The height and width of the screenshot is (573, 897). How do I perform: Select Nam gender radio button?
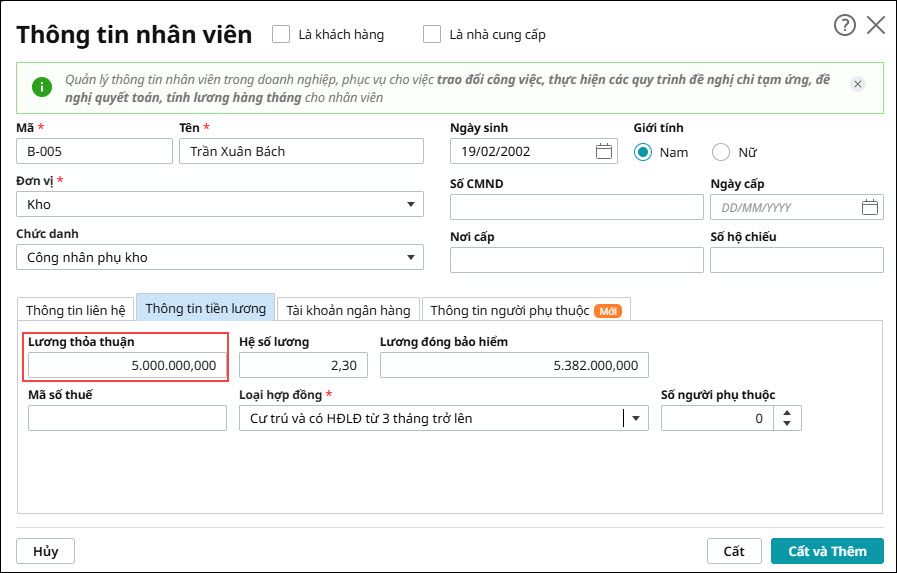point(643,153)
